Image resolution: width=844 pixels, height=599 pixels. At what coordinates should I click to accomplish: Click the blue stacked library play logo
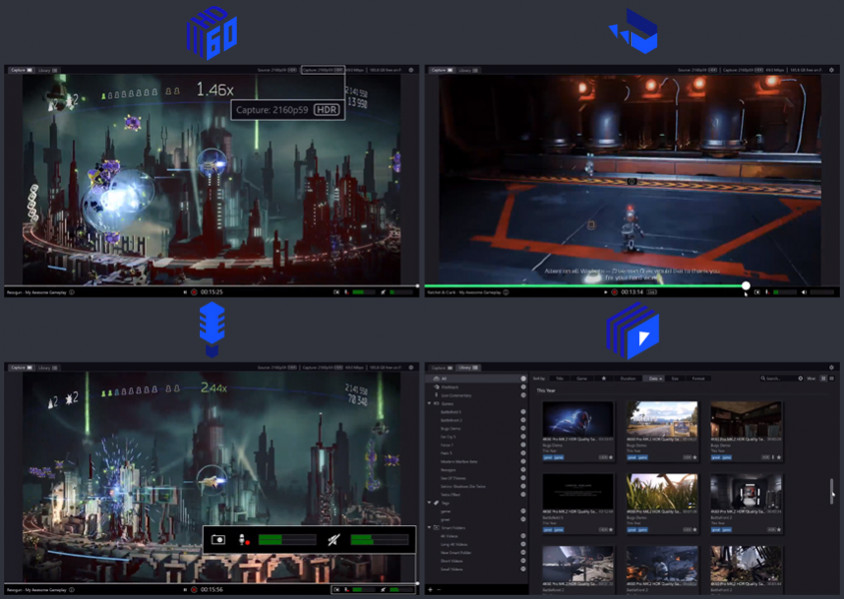632,330
